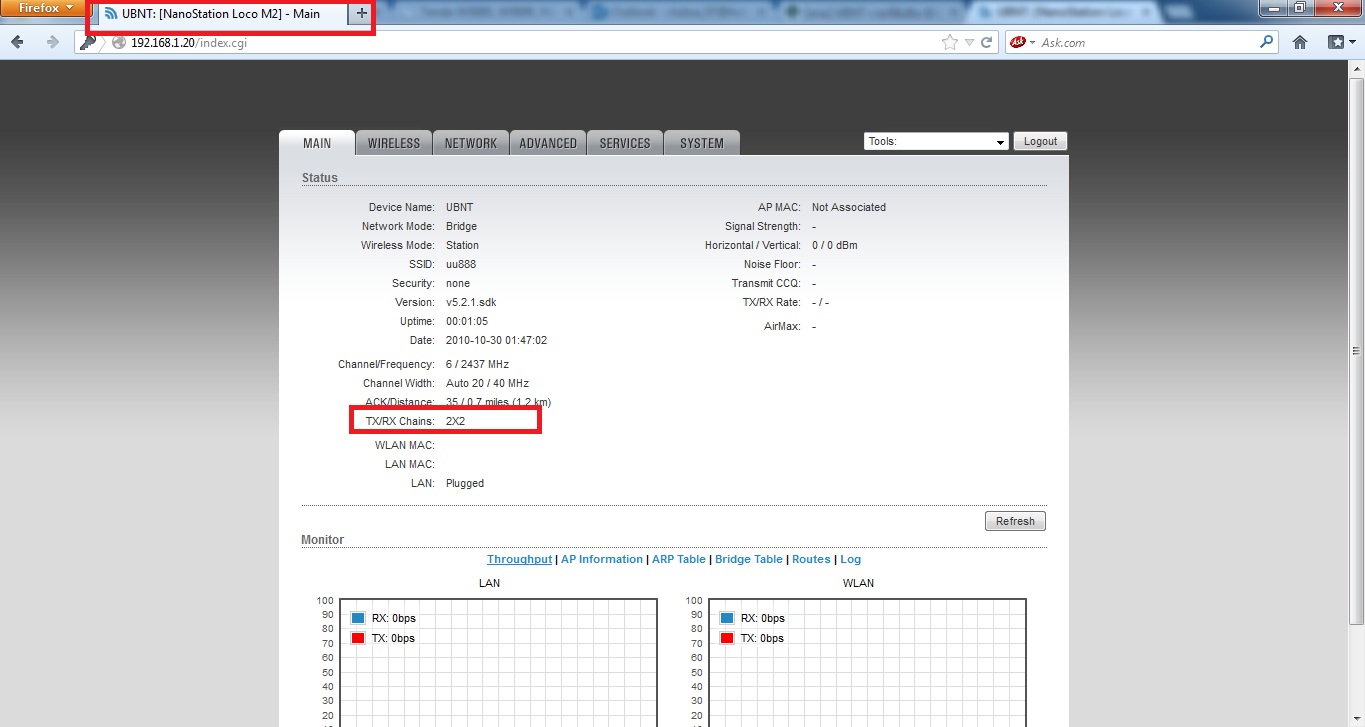Viewport: 1365px width, 727px height.
Task: Click the page vertical scrollbar thumb
Action: click(1356, 351)
